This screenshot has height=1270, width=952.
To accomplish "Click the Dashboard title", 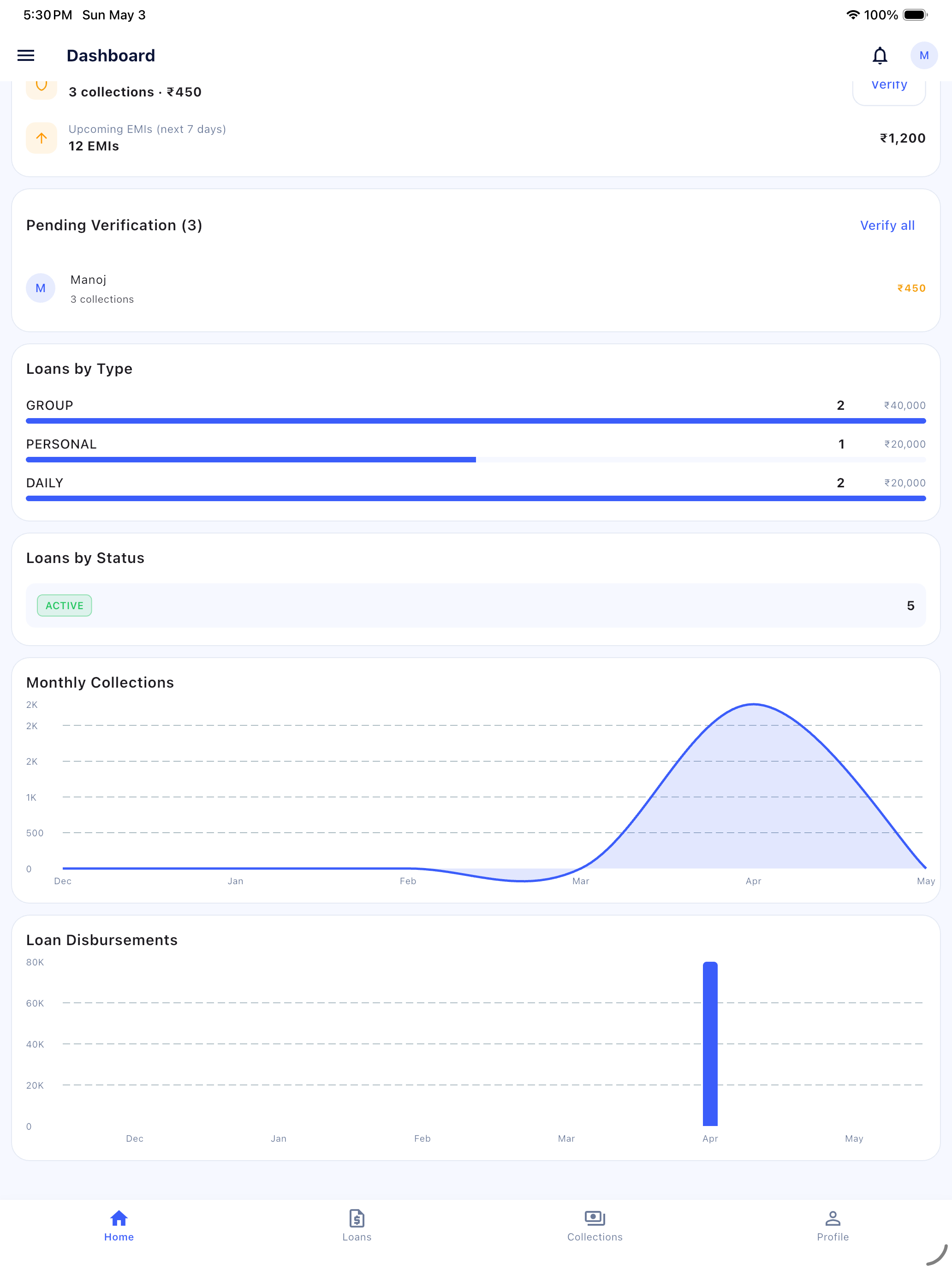I will click(111, 56).
